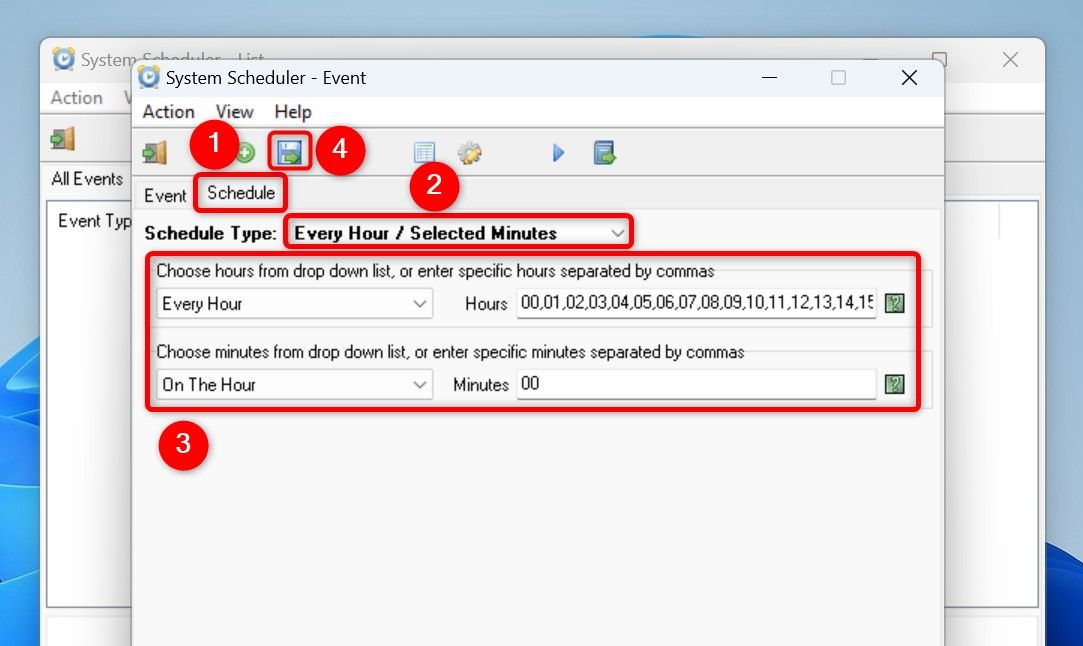The height and width of the screenshot is (646, 1083).
Task: Click Event Type column header in List window
Action: pyautogui.click(x=94, y=221)
